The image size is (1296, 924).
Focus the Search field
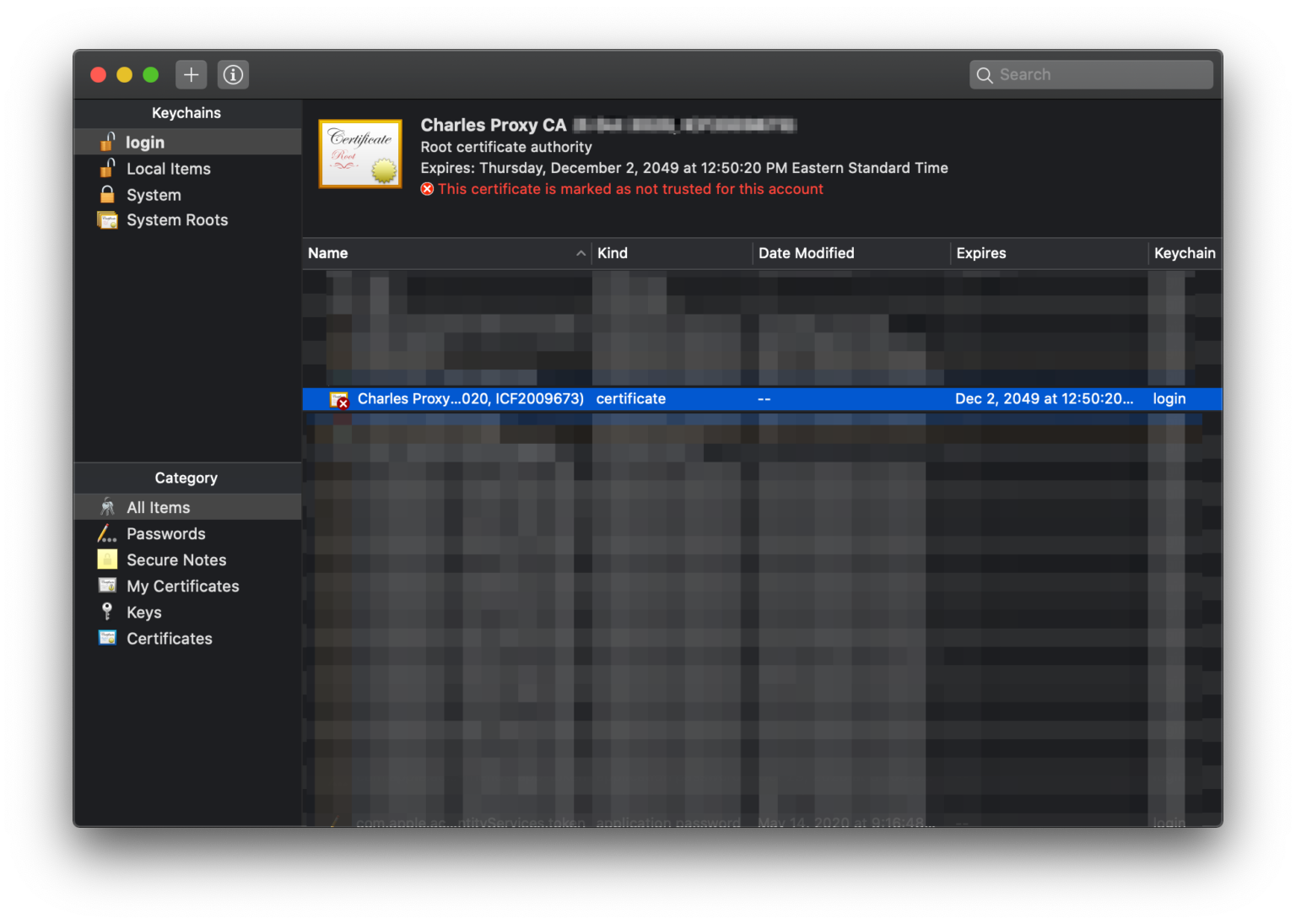pos(1091,74)
